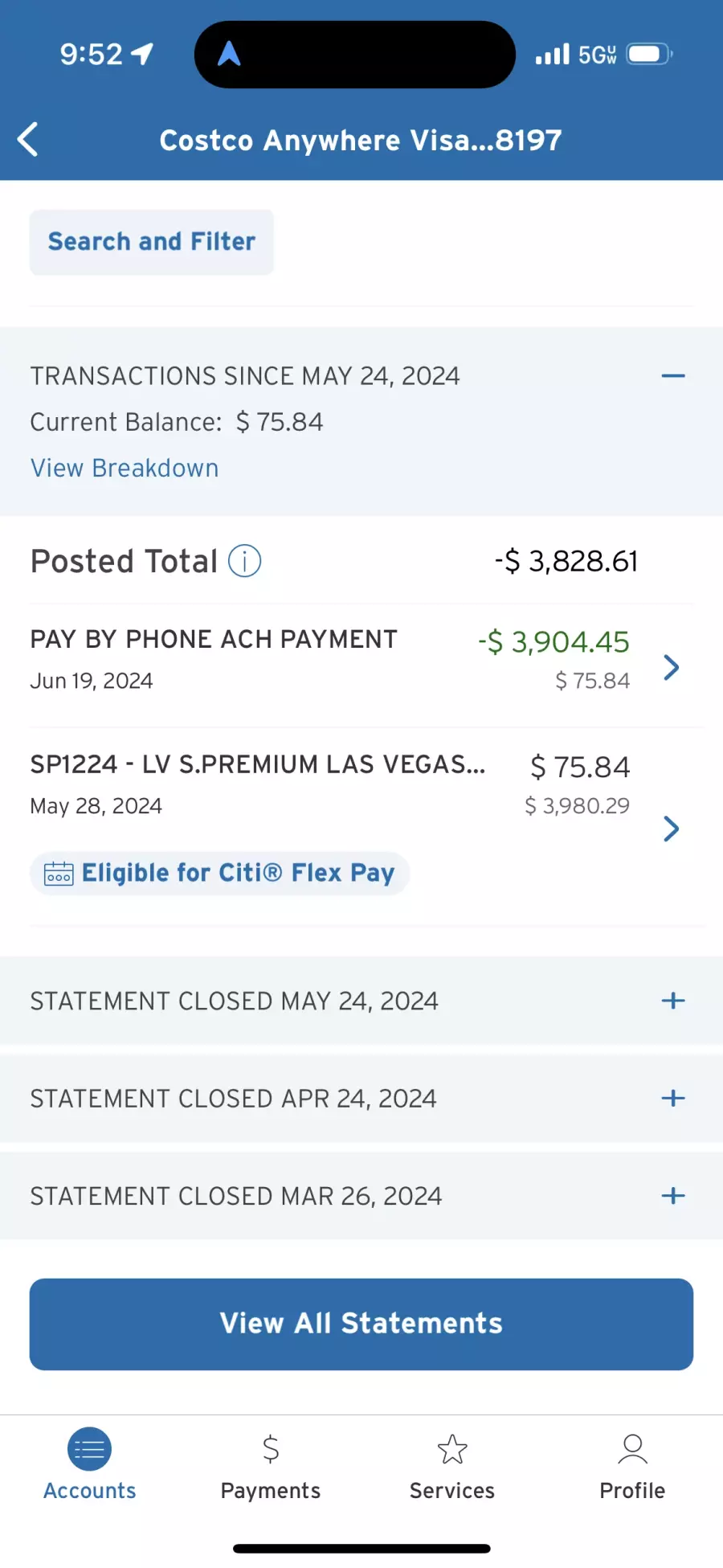Open SP1224 Las Vegas transaction chevron

coord(672,829)
